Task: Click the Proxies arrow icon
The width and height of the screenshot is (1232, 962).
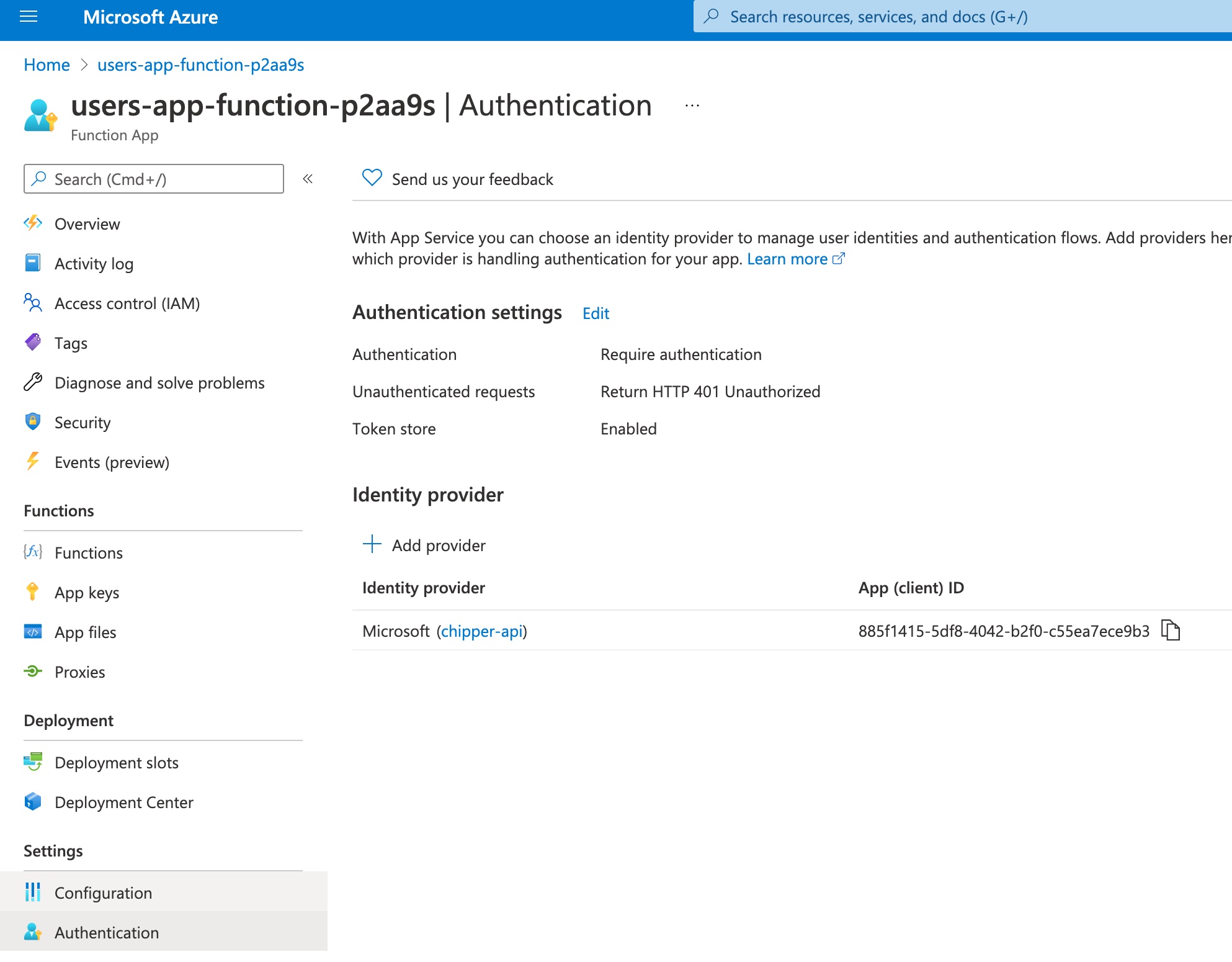Action: pyautogui.click(x=33, y=672)
